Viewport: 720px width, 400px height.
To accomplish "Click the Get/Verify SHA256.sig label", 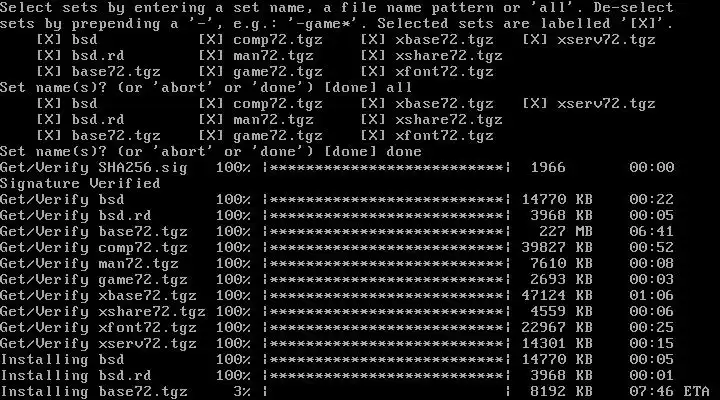I will [x=94, y=168].
